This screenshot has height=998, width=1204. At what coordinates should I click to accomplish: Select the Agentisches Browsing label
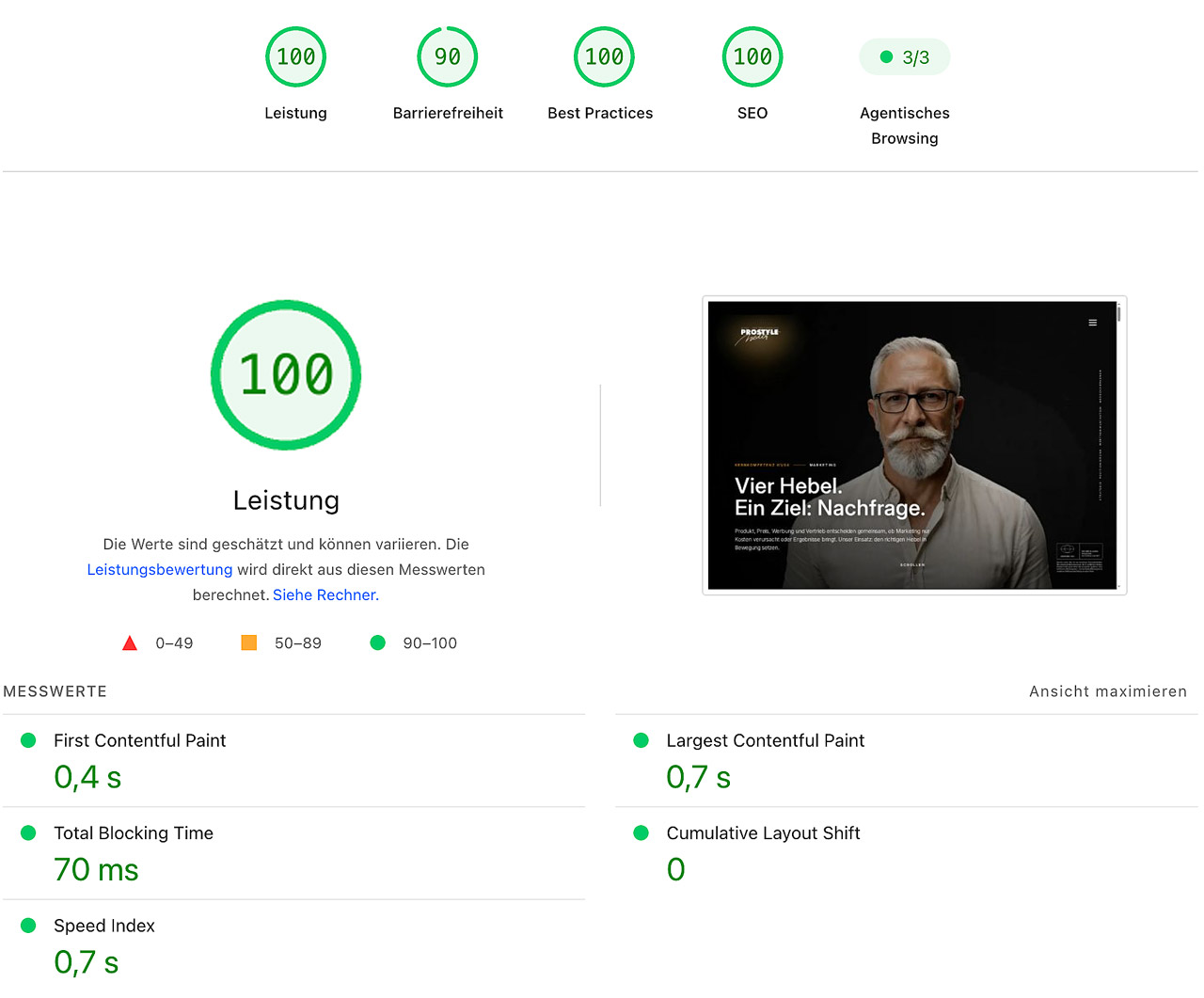click(905, 125)
